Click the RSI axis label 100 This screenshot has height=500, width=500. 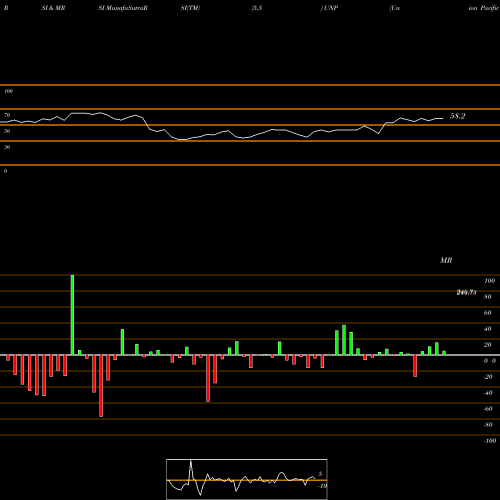[x=8, y=91]
